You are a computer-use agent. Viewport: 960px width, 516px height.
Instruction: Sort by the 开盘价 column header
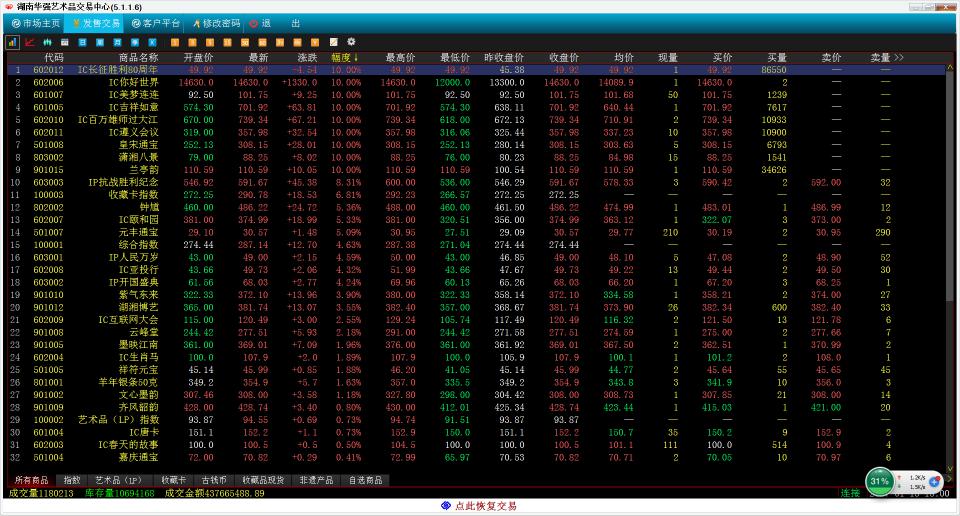[x=198, y=58]
